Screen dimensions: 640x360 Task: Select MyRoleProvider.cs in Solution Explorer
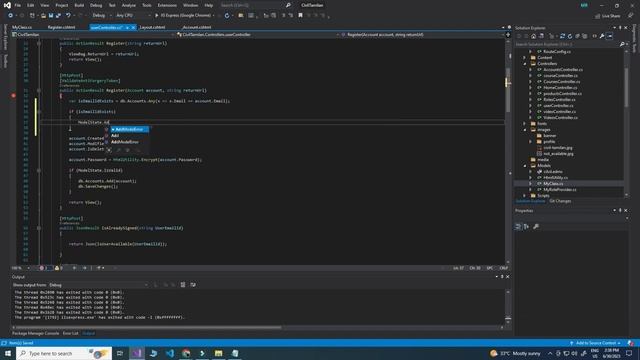(x=560, y=190)
